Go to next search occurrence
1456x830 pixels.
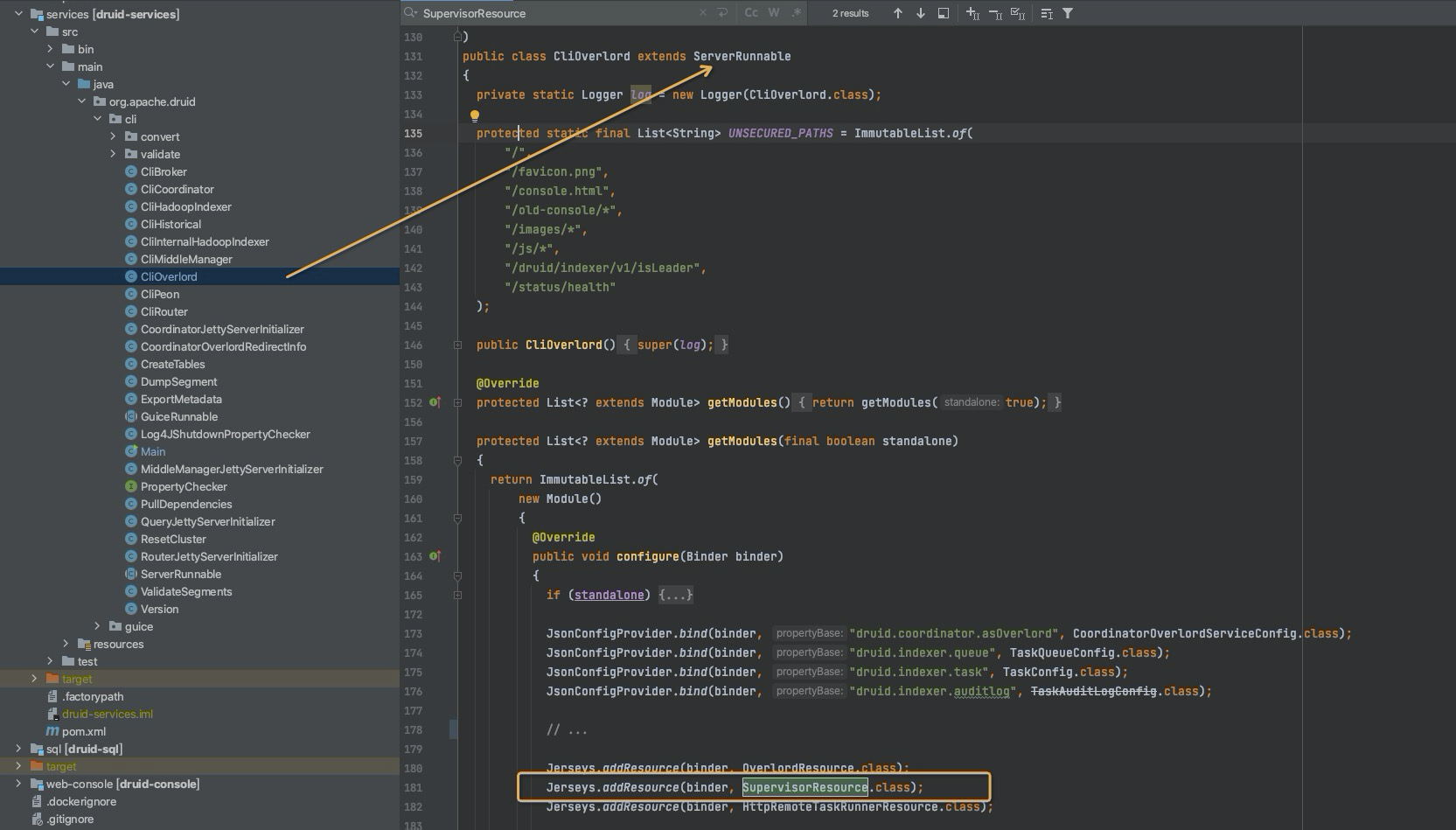click(x=921, y=13)
